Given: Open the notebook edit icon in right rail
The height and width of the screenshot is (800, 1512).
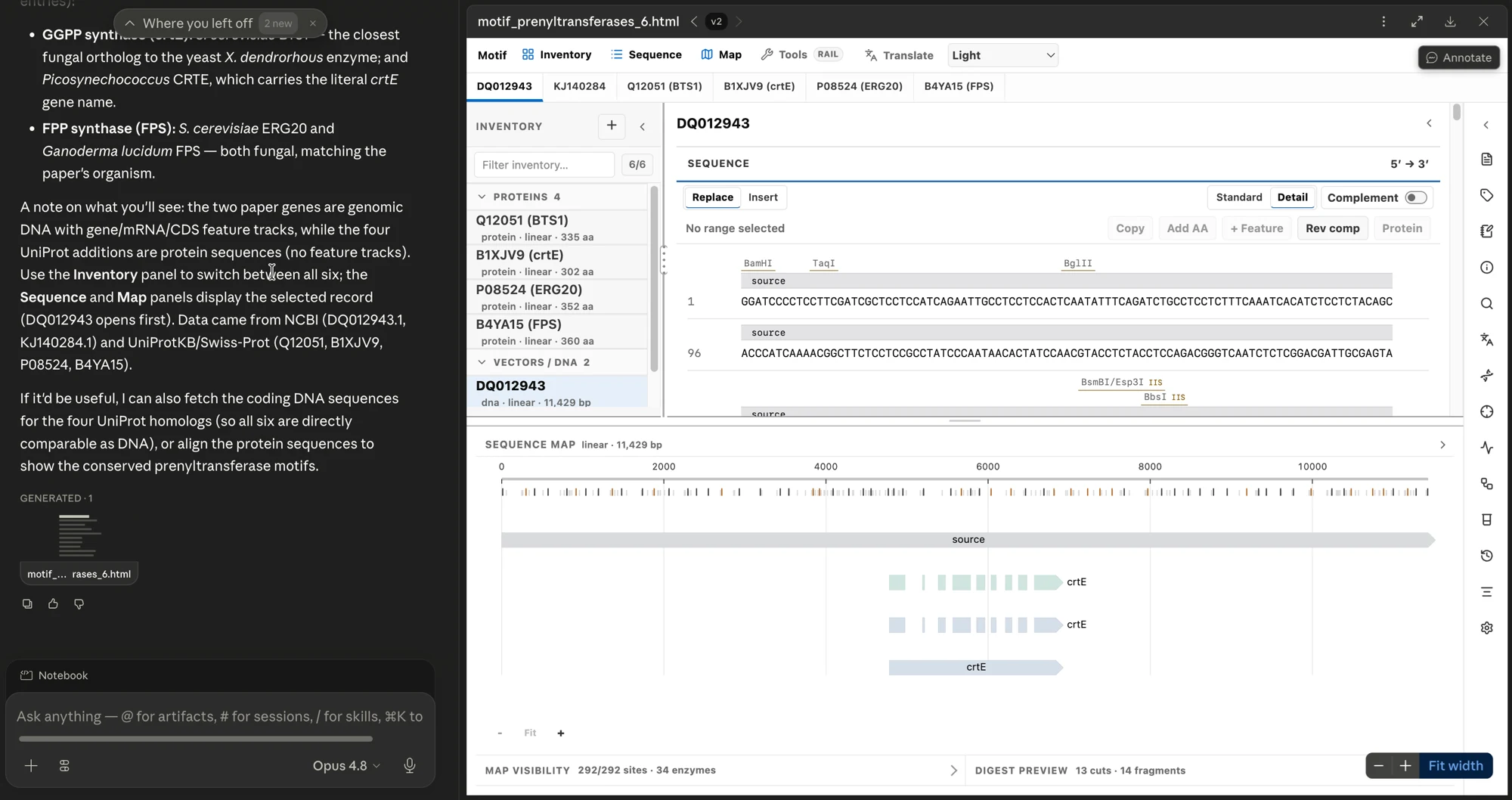Looking at the screenshot, I should pyautogui.click(x=1486, y=231).
